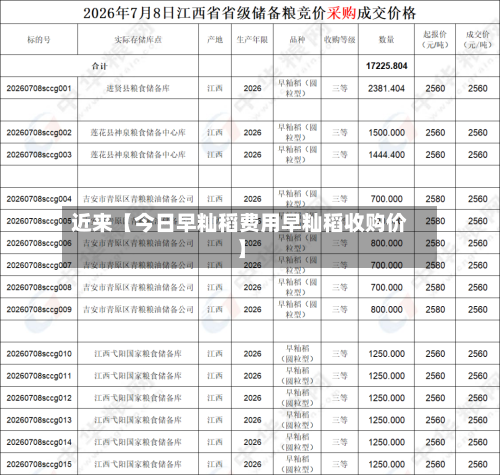The width and height of the screenshot is (500, 475).
Task: Click 吉安市青原区青粮粮油储备公司 in row sccg009
Action: click(138, 309)
